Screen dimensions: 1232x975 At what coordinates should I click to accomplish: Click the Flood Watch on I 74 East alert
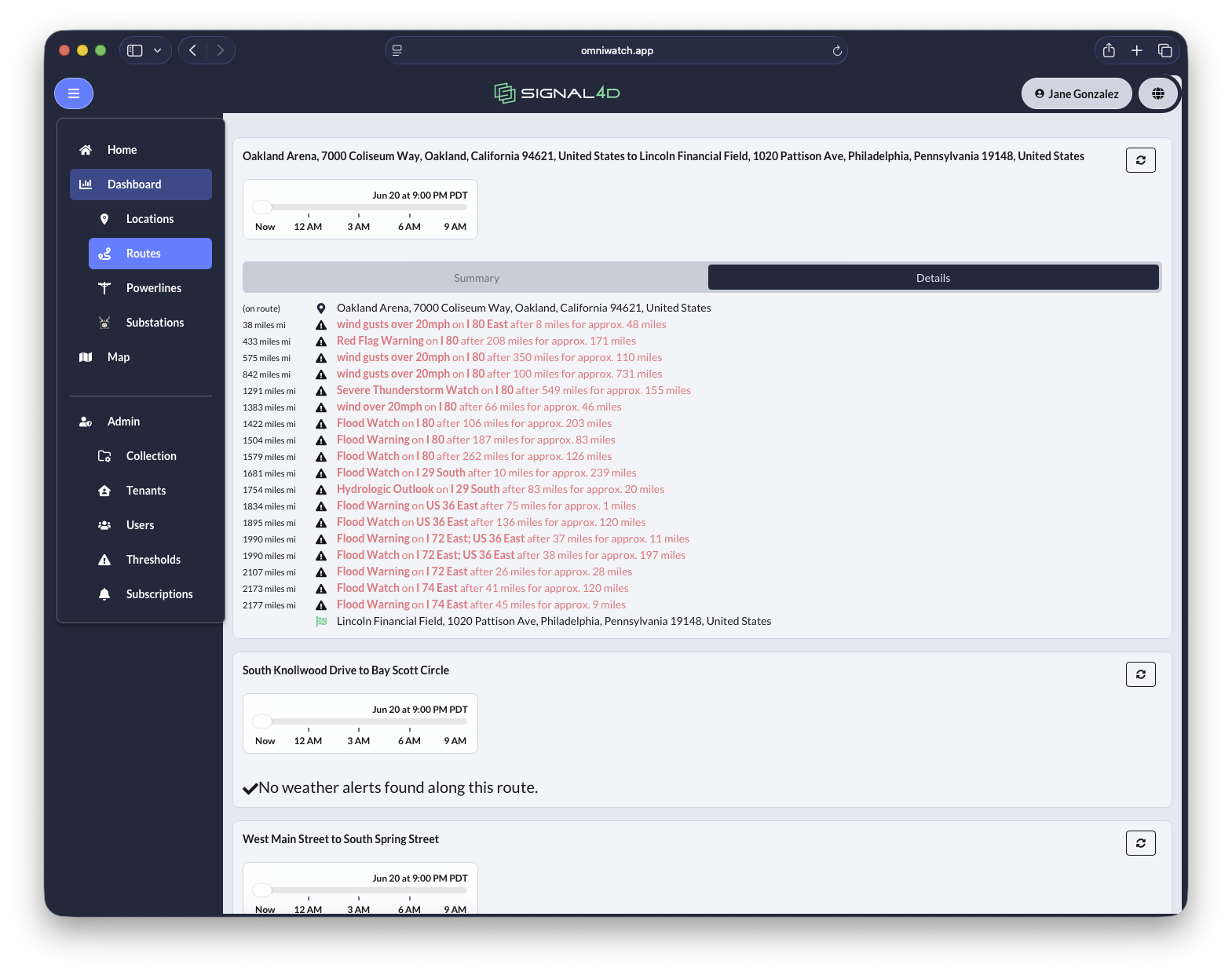[483, 588]
